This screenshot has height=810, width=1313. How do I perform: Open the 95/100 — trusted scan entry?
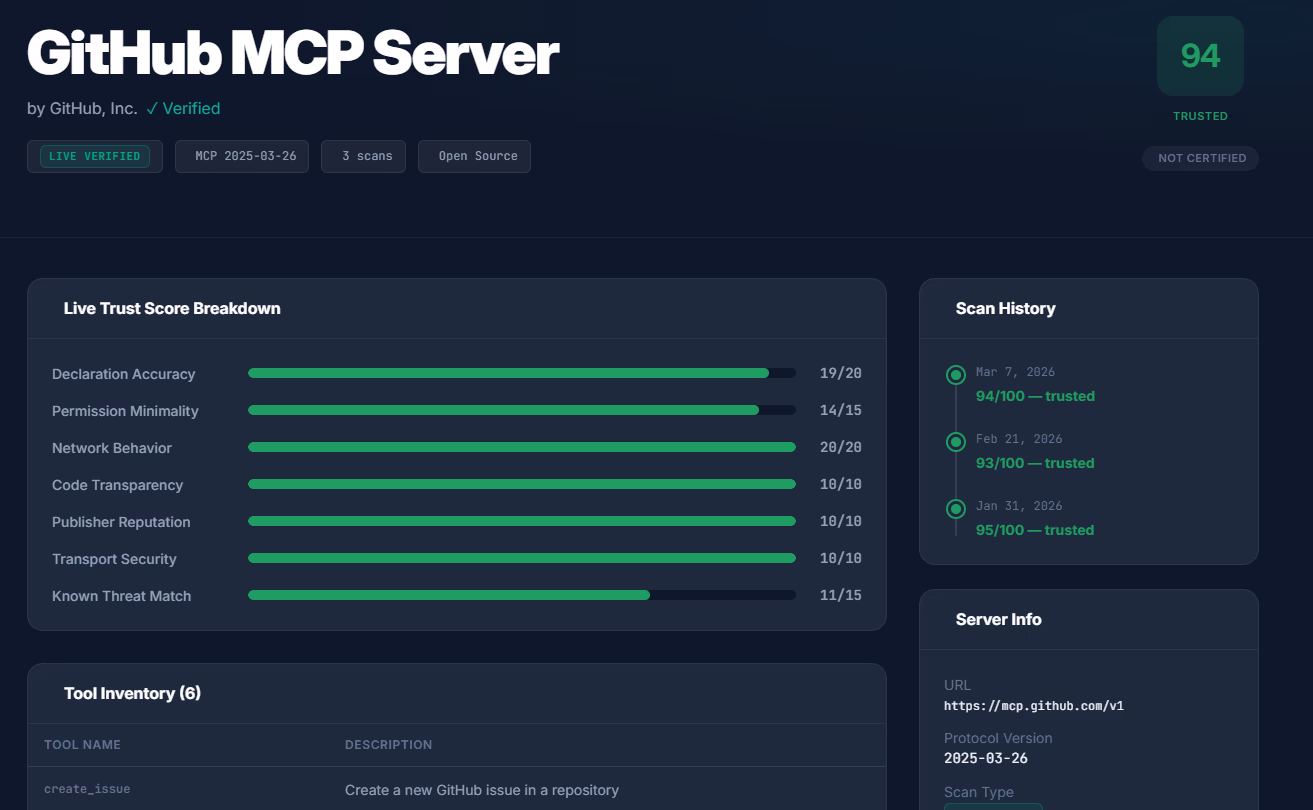point(1035,530)
